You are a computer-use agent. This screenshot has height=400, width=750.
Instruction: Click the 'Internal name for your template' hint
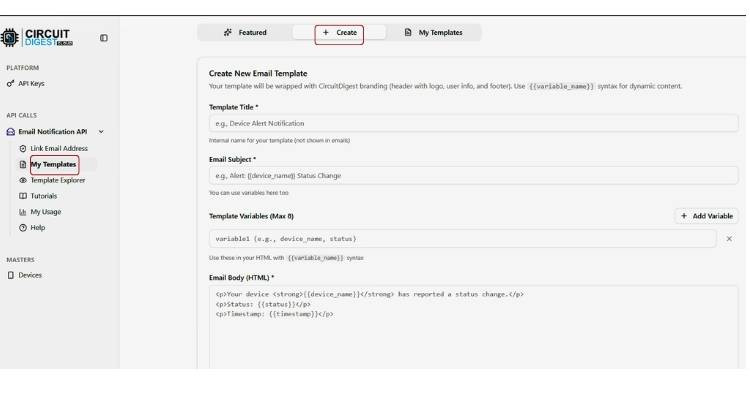(279, 141)
